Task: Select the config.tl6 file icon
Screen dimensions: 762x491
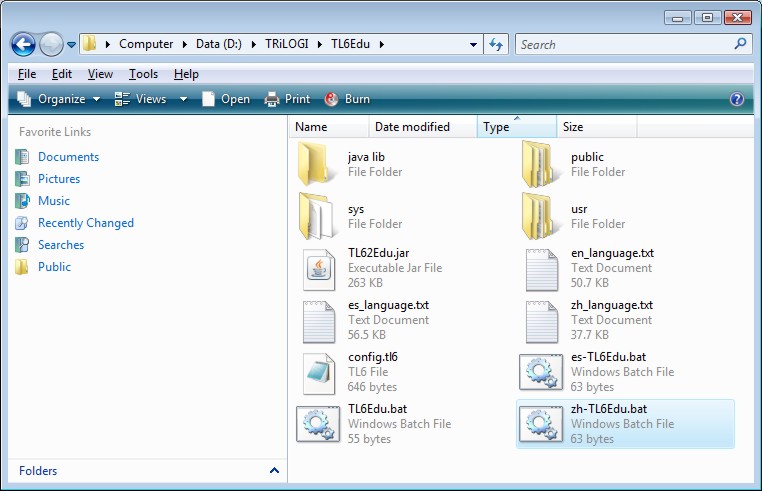Action: pos(319,373)
